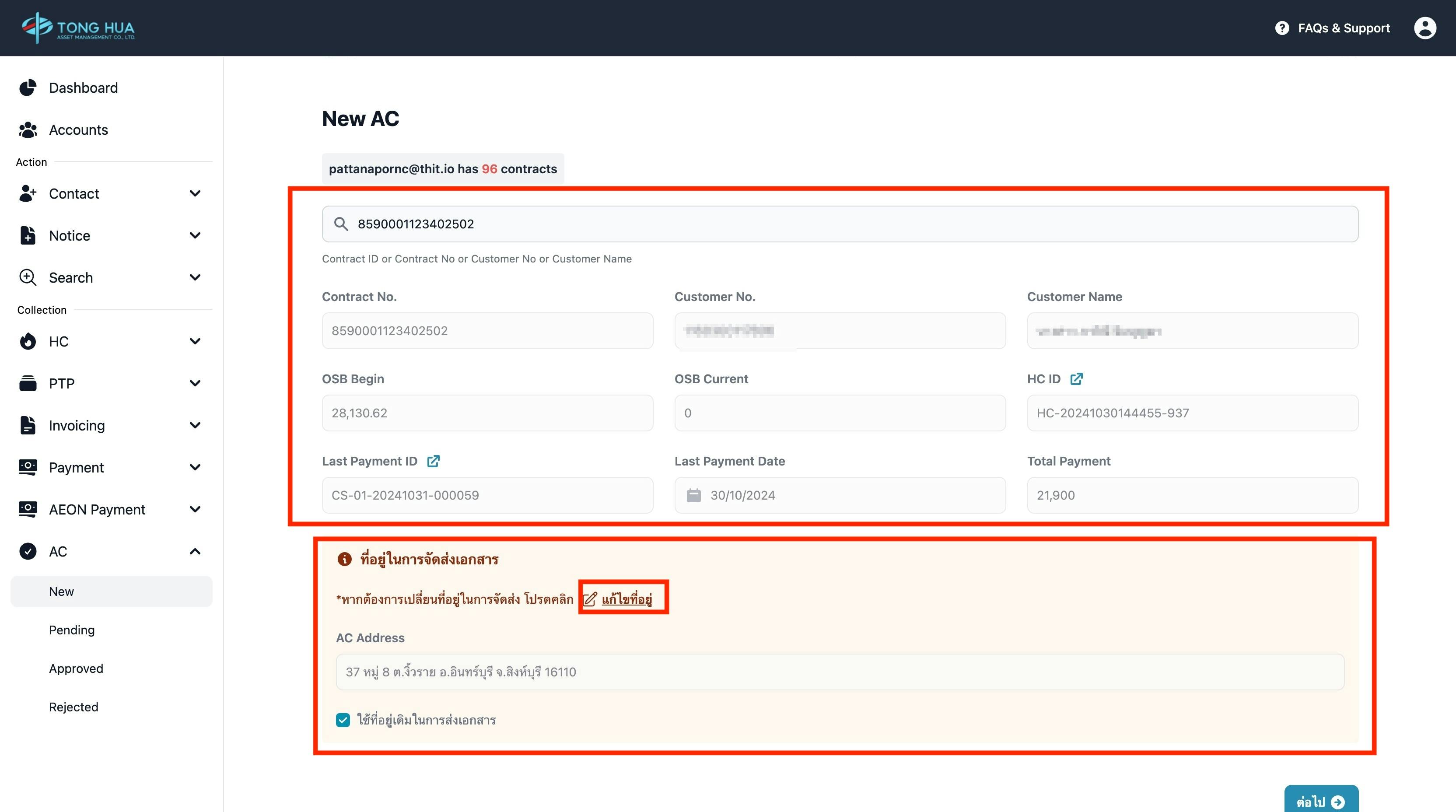
Task: Click the FAQs & Support question mark icon
Action: [1282, 28]
